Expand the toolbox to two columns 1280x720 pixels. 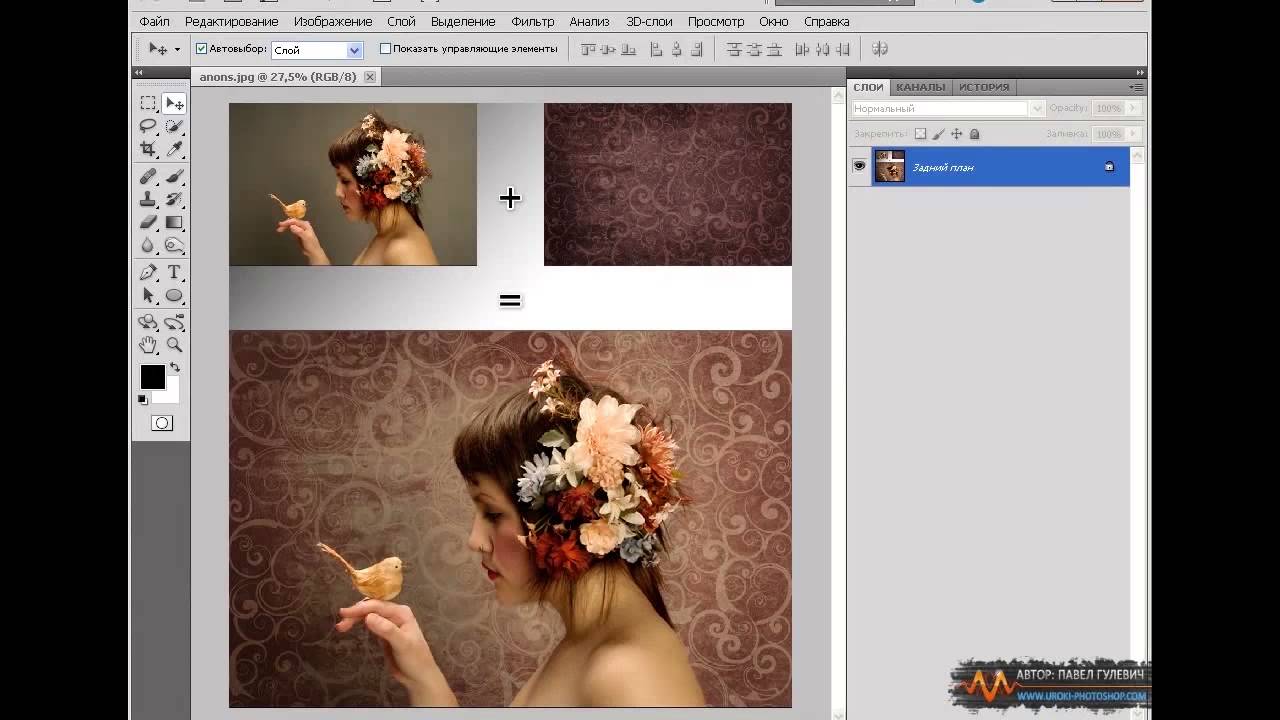pos(139,72)
